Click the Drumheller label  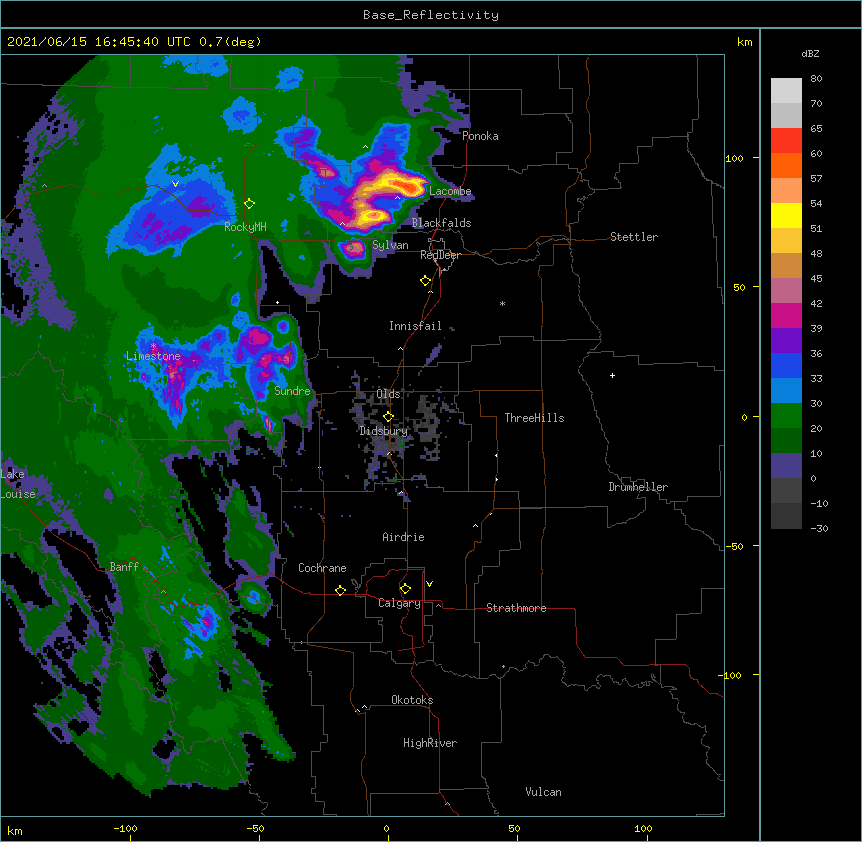tap(638, 487)
